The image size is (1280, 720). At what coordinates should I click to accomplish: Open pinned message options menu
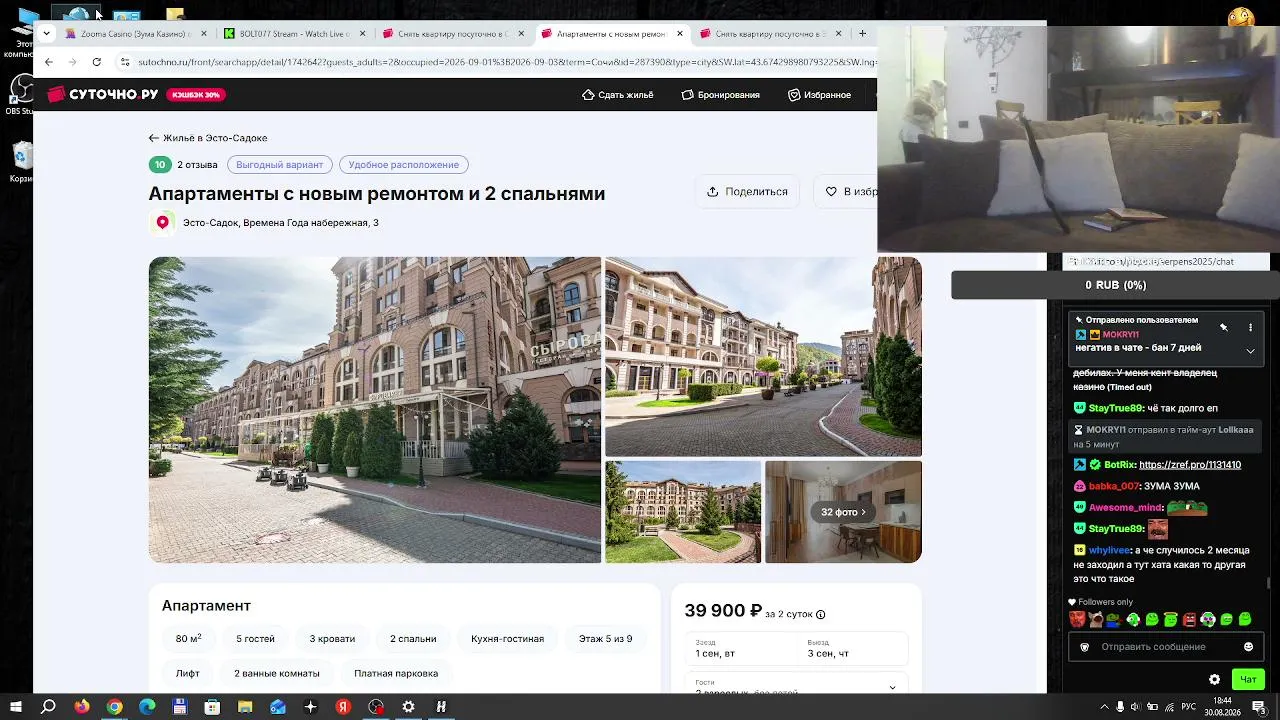coord(1250,328)
